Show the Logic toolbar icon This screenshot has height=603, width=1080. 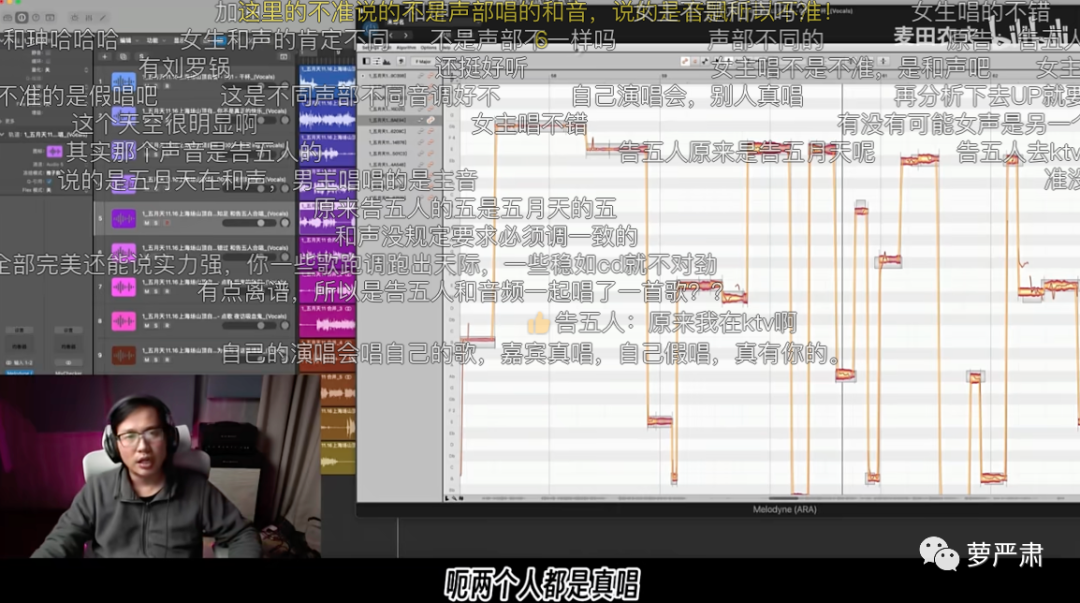(50, 17)
